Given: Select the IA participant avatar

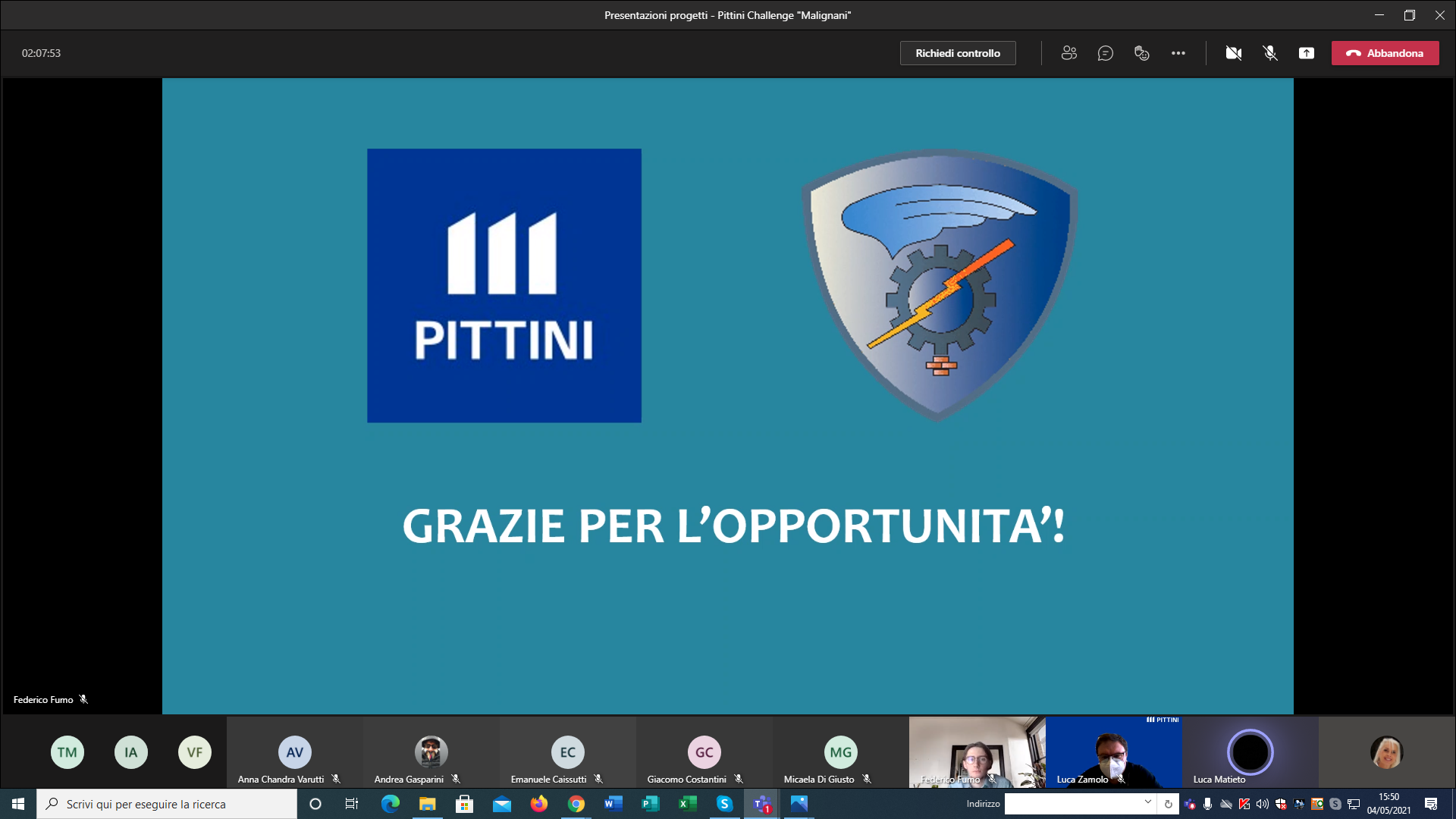Looking at the screenshot, I should (x=131, y=752).
